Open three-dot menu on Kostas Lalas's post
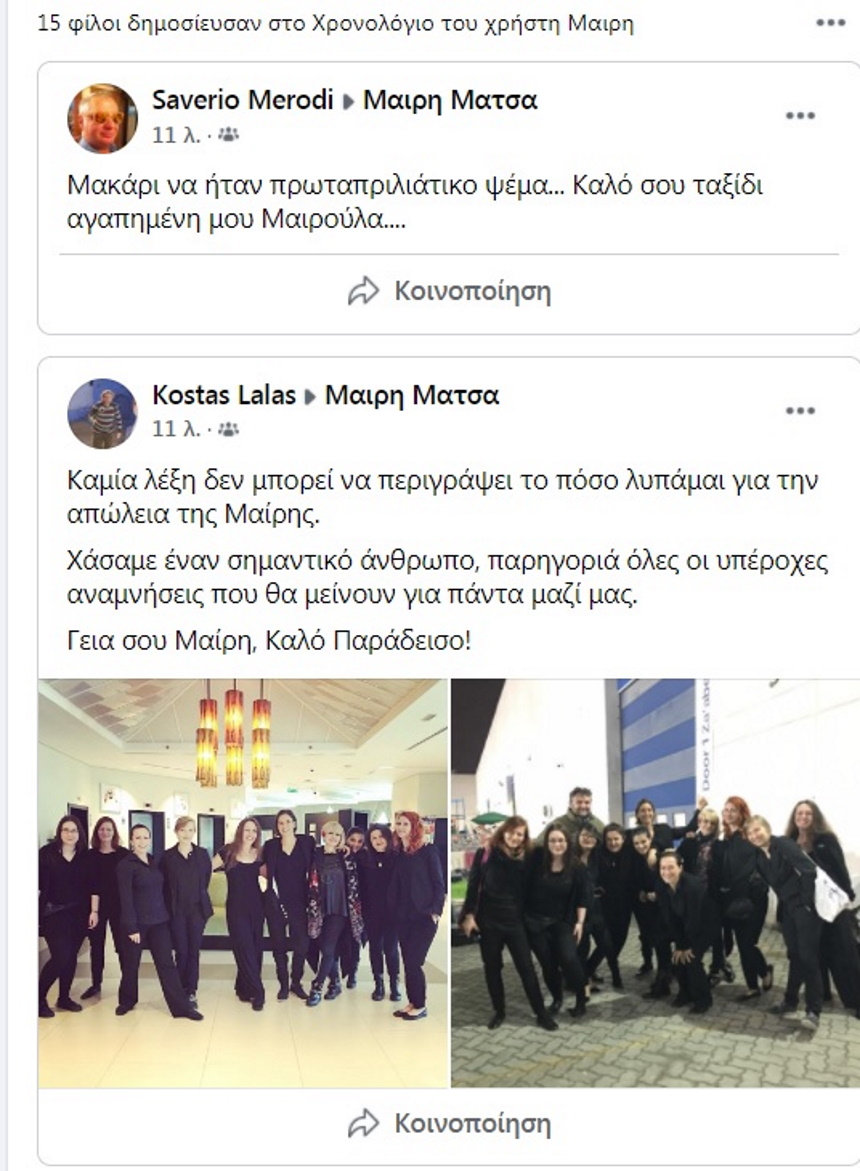The width and height of the screenshot is (860, 1171). tap(800, 411)
